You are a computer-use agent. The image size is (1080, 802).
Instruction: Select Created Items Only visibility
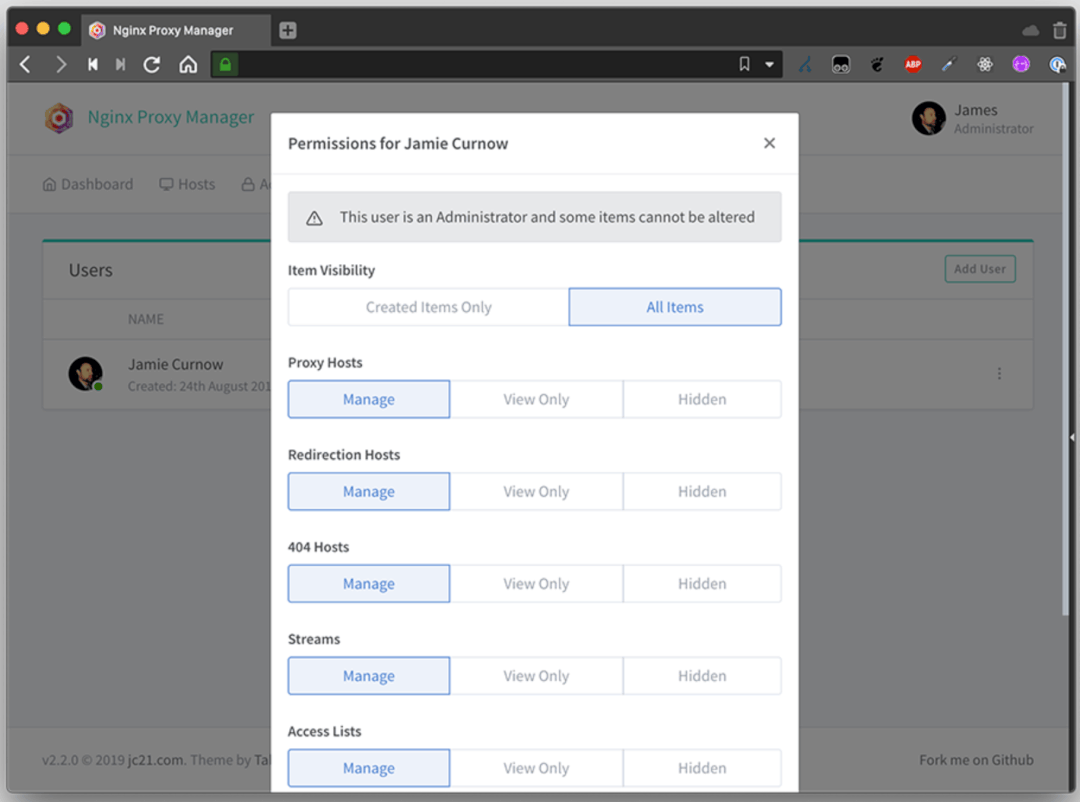[x=428, y=307]
